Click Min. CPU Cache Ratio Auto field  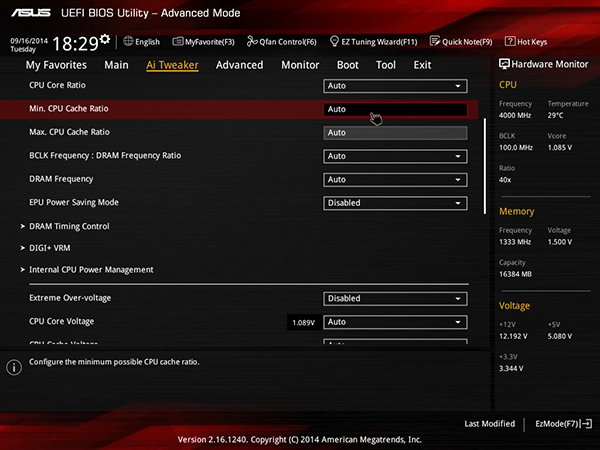tap(395, 109)
